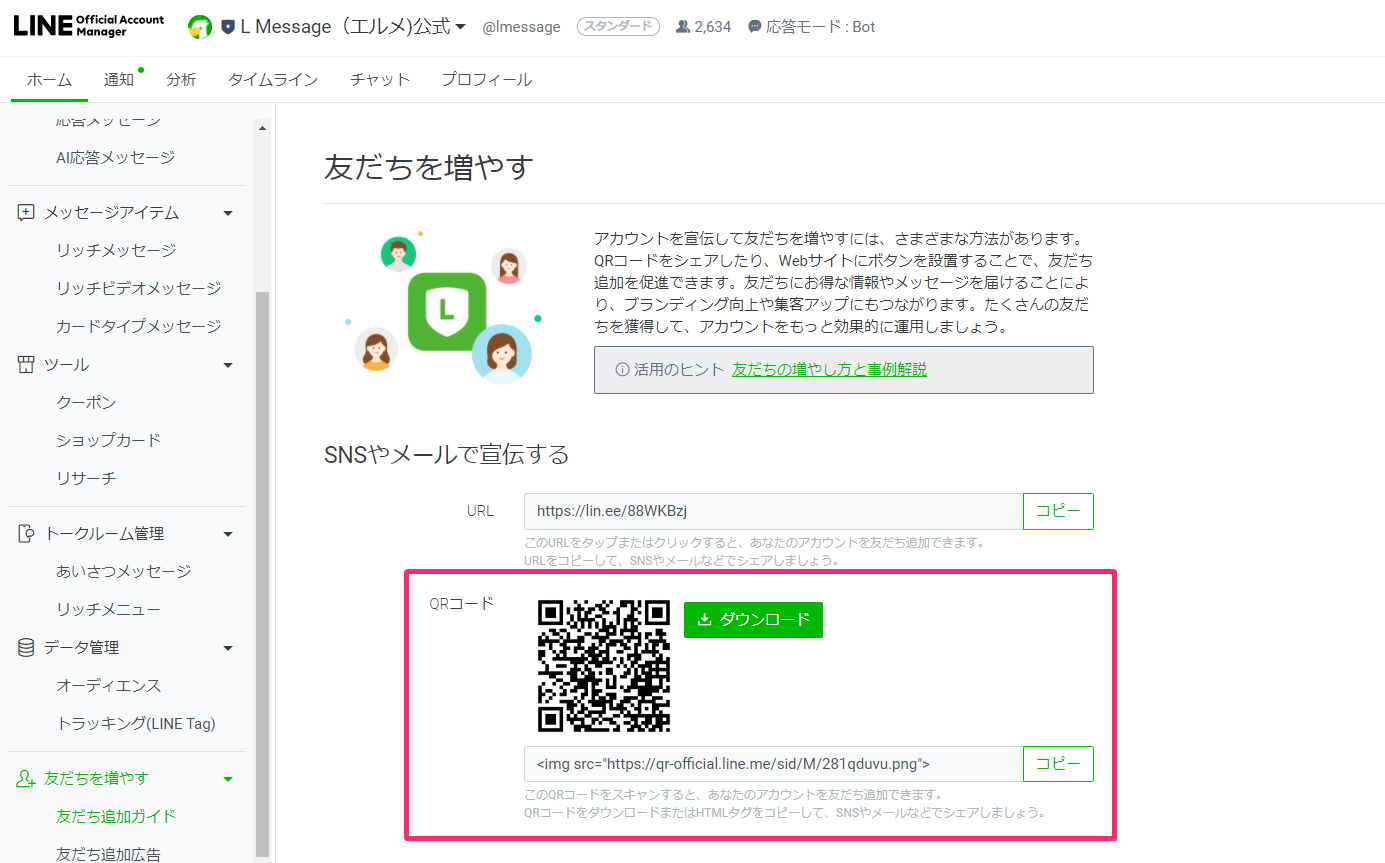Open the 通知 tab
1385x863 pixels.
point(119,80)
